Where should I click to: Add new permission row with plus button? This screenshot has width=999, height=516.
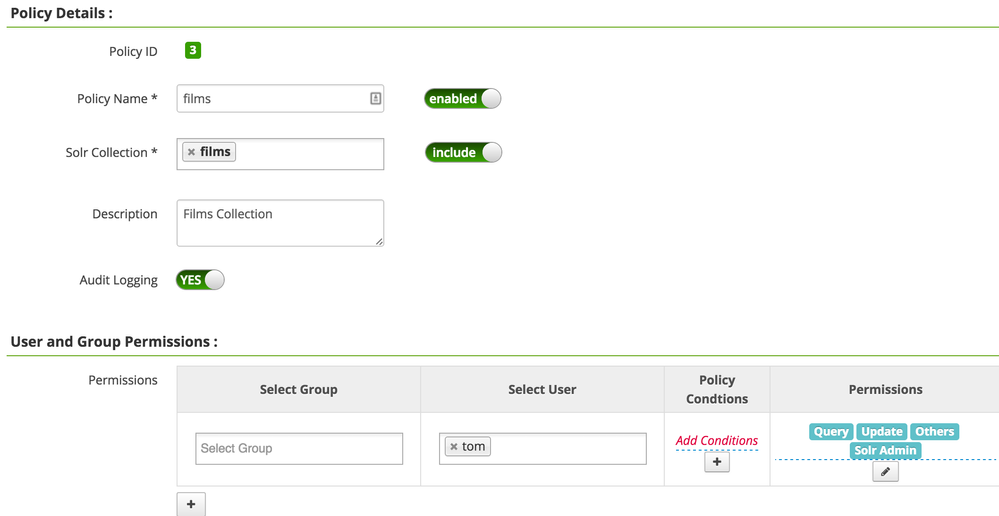(x=191, y=505)
